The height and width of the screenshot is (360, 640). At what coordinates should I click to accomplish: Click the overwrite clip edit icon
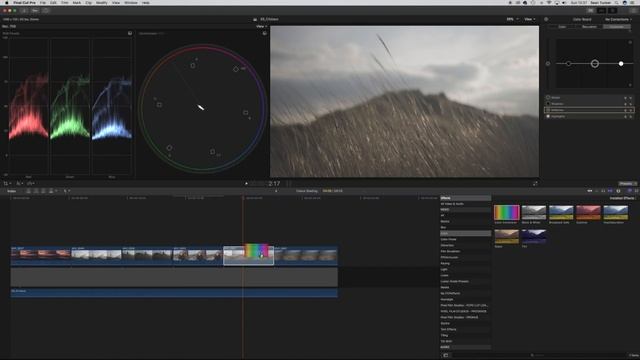[51, 191]
